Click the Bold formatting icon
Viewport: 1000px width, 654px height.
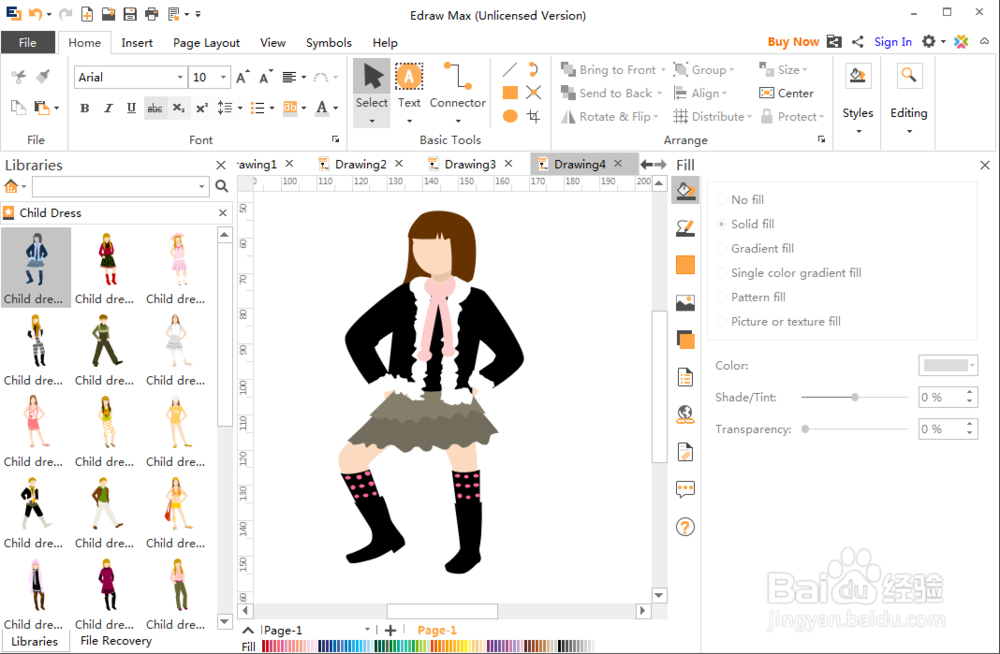pos(84,108)
